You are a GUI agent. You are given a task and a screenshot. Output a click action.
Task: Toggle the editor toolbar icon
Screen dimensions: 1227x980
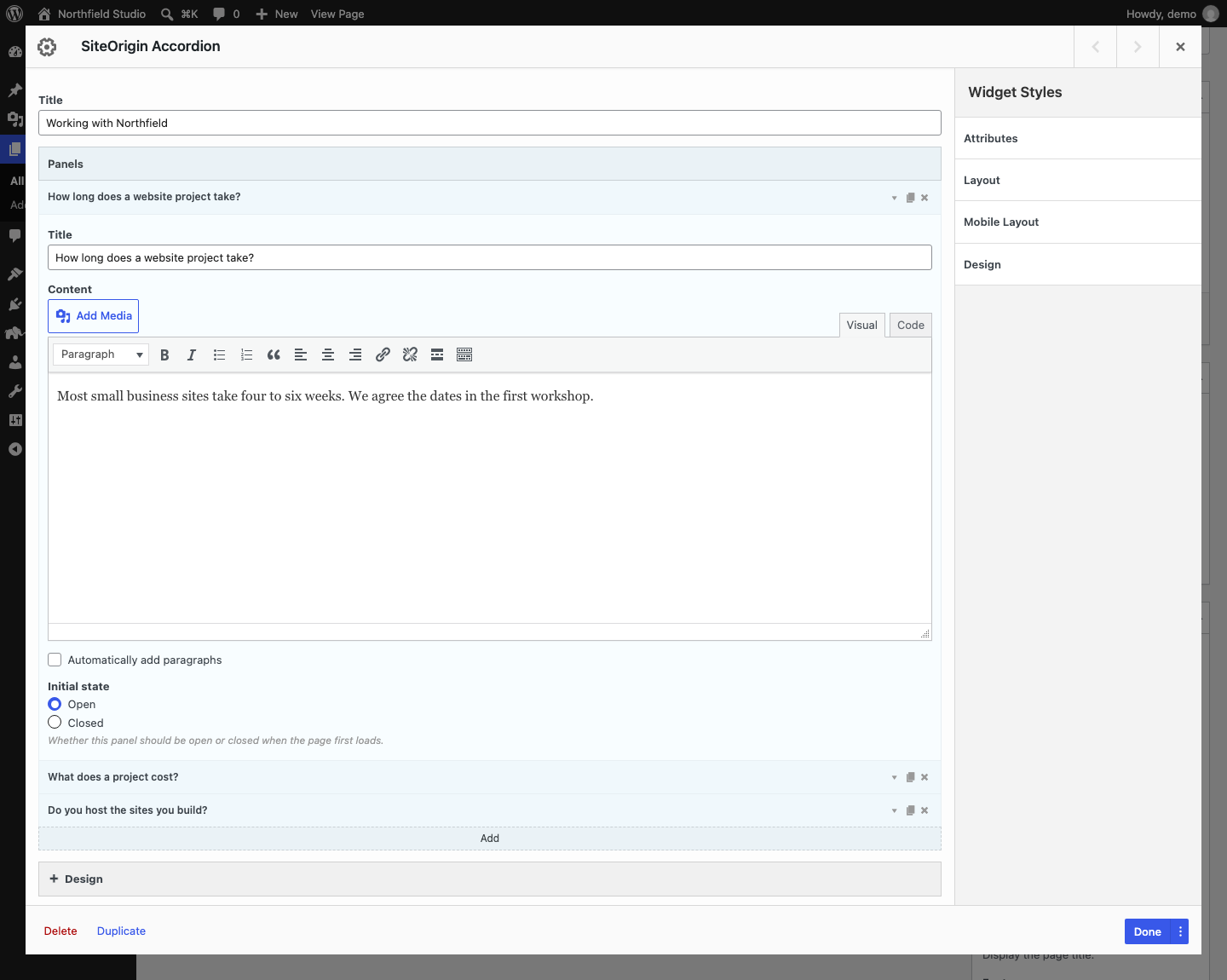point(464,355)
